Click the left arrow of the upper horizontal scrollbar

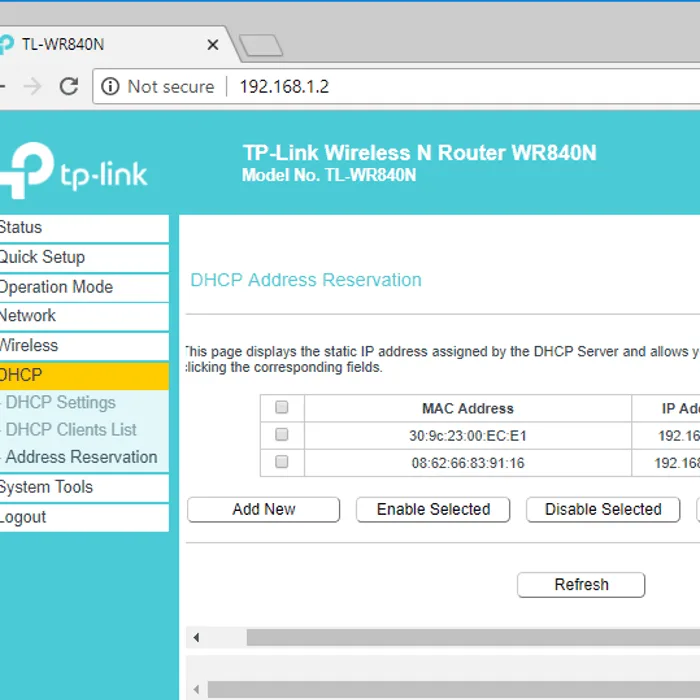click(196, 638)
